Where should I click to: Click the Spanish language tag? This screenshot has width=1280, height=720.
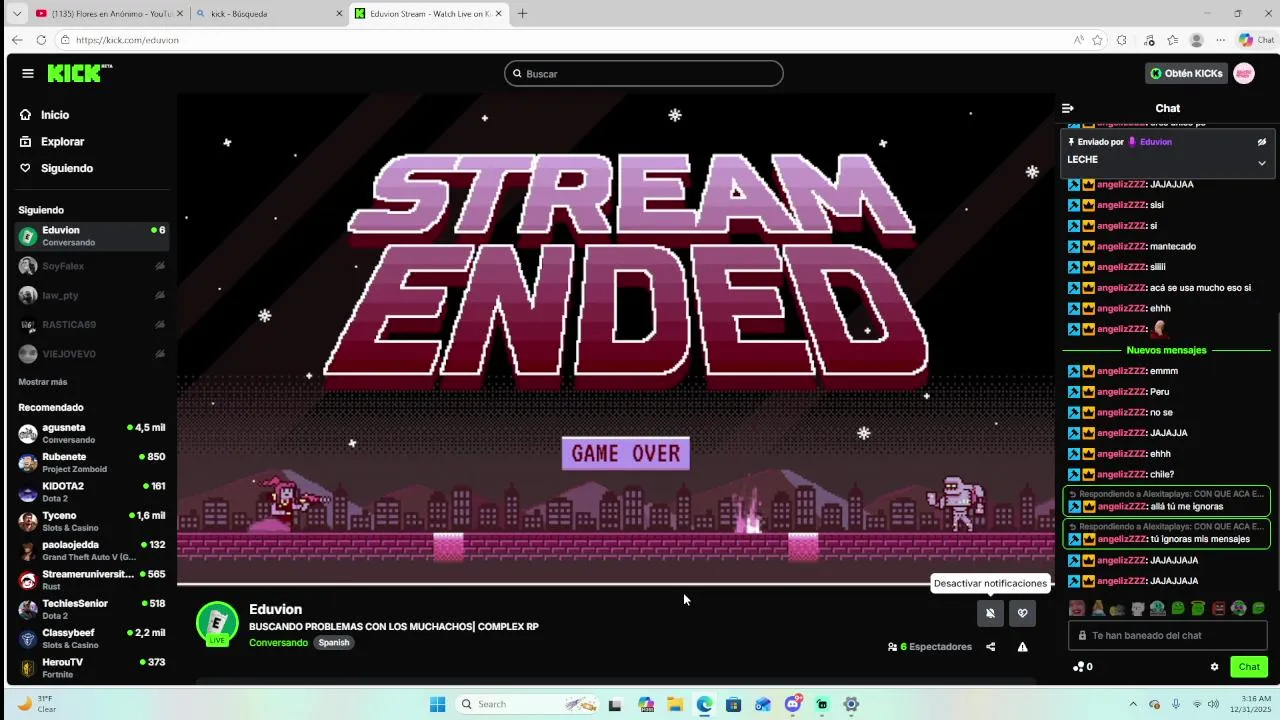point(334,642)
